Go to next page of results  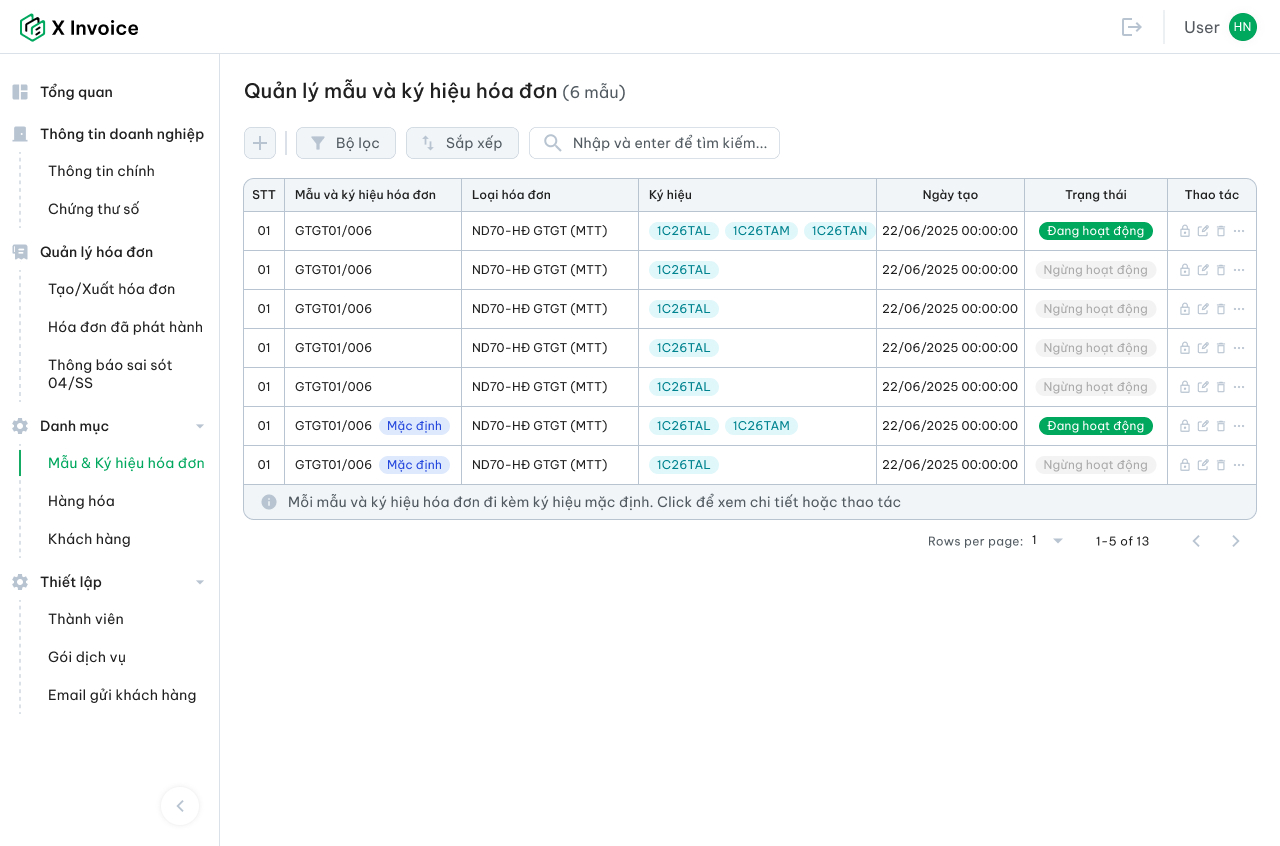tap(1235, 541)
